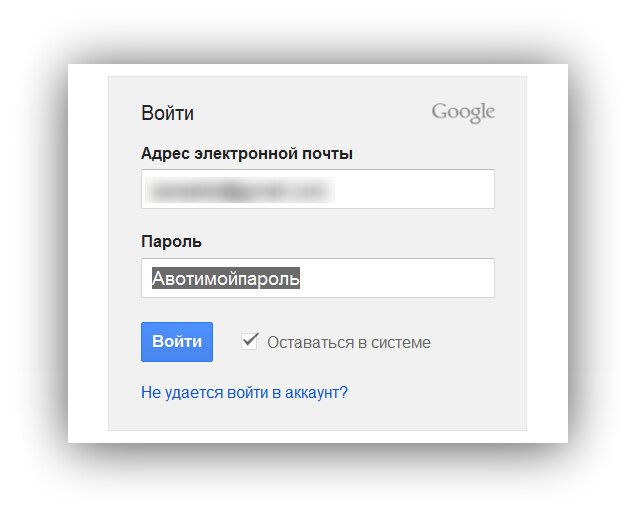Viewport: 636px width, 515px height.
Task: Click the highlighted password text "Авотимойпароль"
Action: click(226, 278)
